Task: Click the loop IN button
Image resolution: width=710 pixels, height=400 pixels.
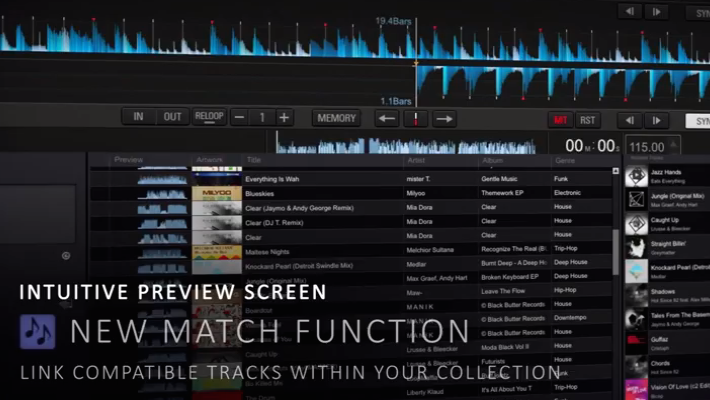Action: click(x=138, y=117)
